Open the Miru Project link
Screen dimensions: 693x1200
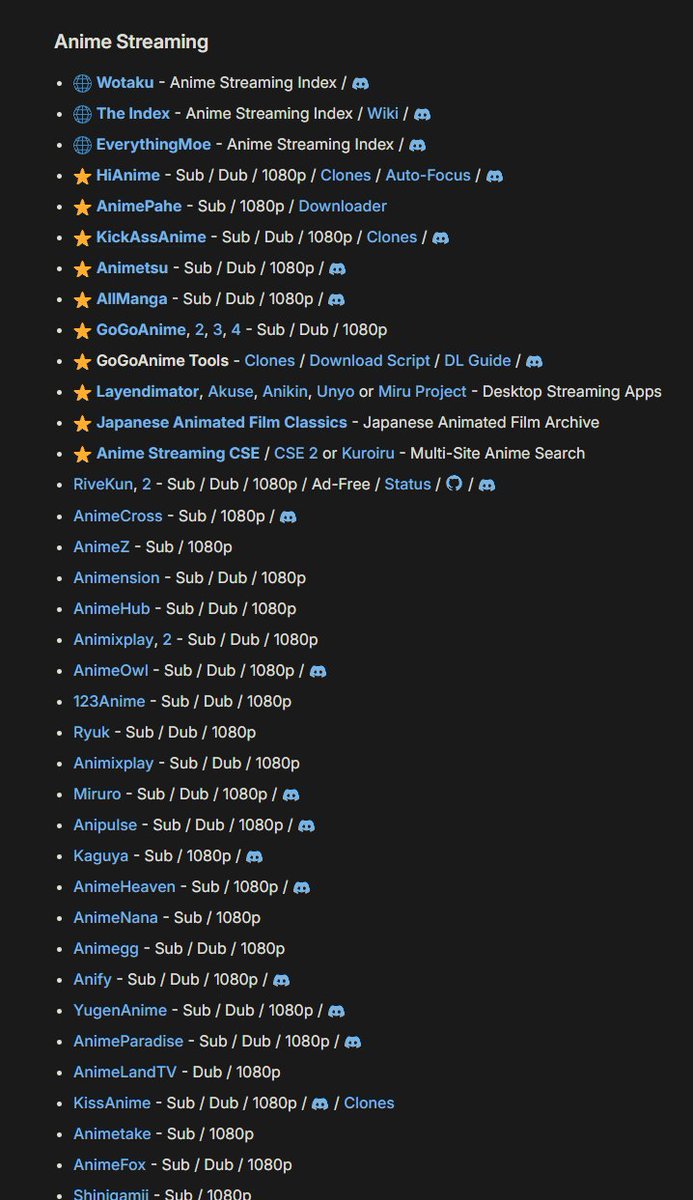(x=423, y=391)
